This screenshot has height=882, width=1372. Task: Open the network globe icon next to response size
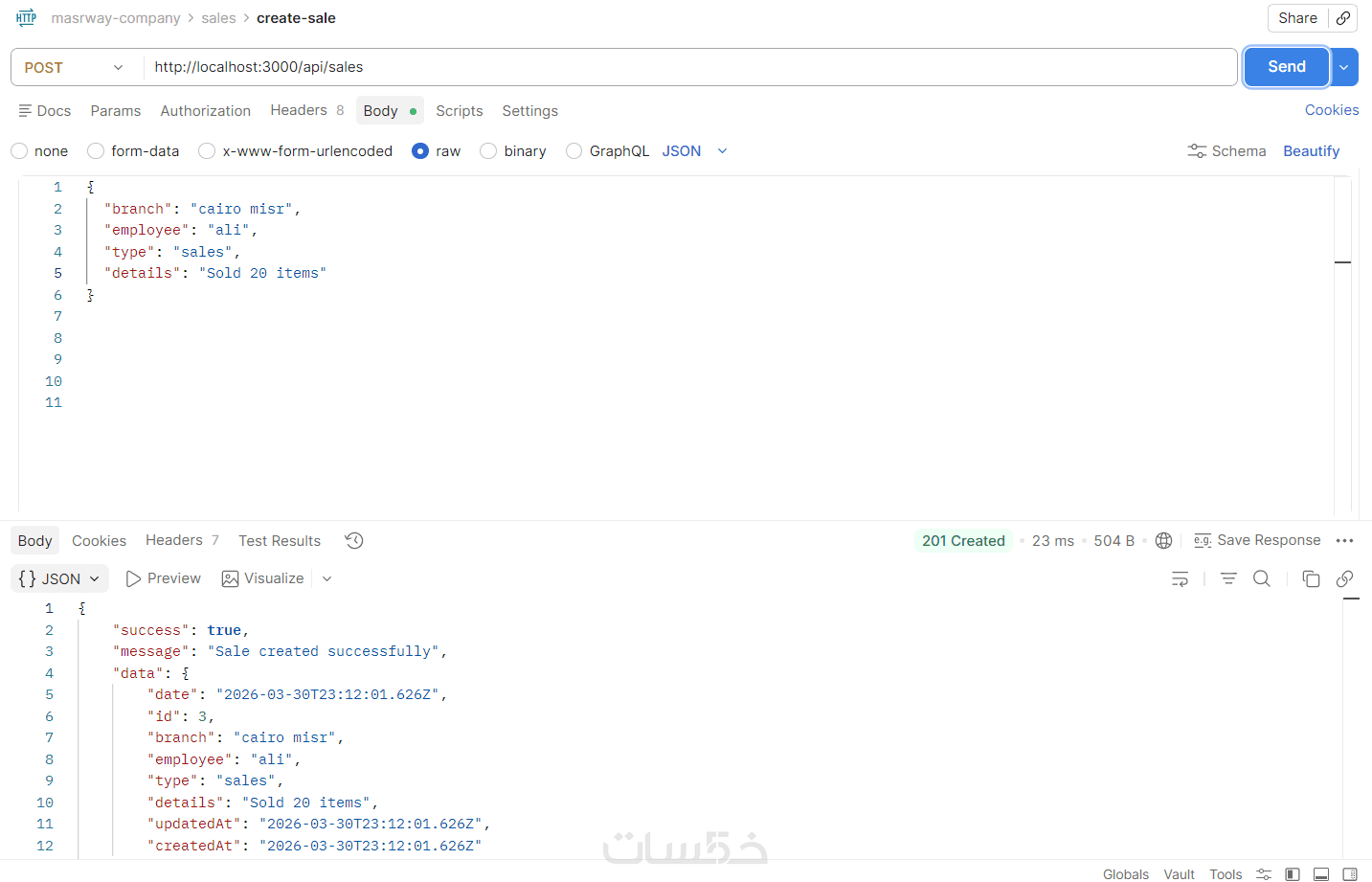(x=1164, y=541)
